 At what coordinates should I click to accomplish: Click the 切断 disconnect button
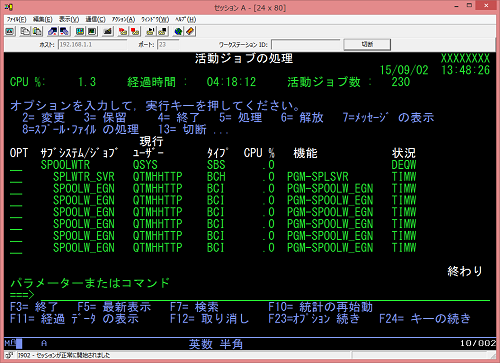click(367, 44)
